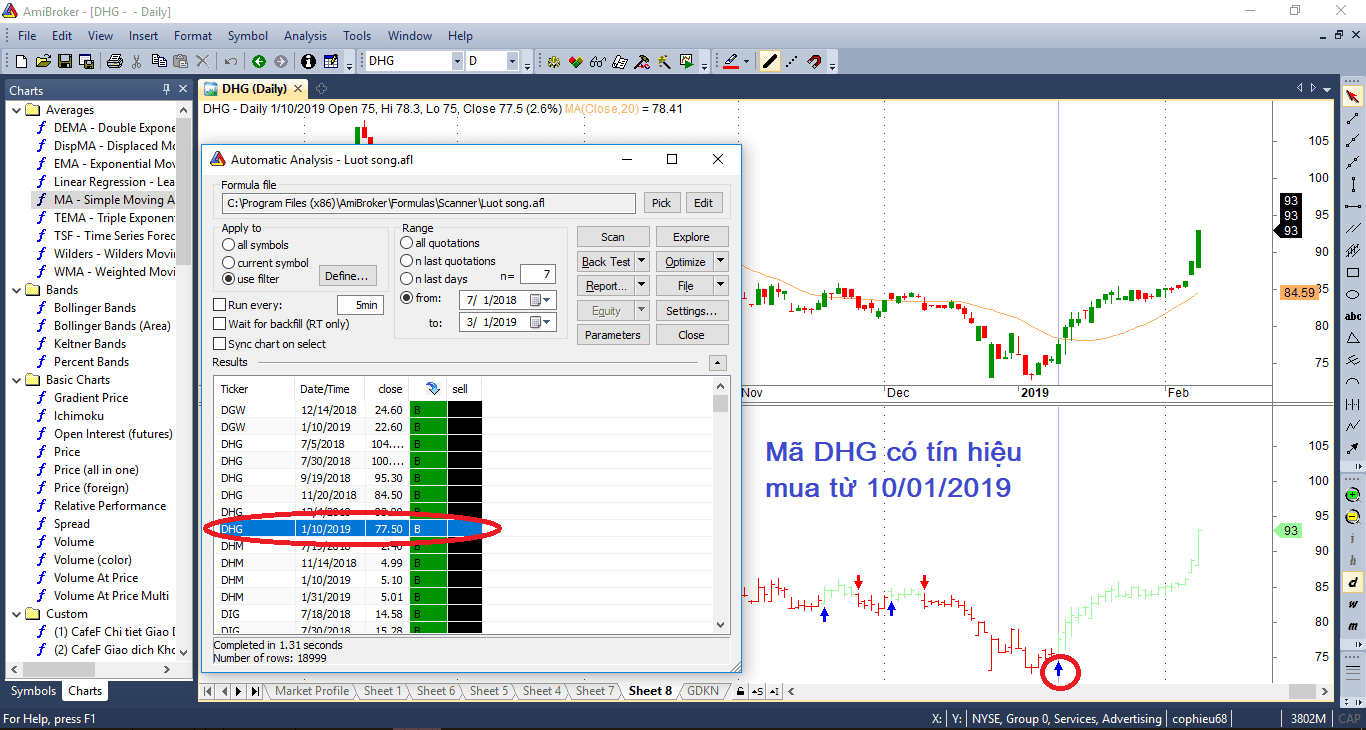
Task: Open the 'from' date picker dropdown
Action: click(x=540, y=300)
